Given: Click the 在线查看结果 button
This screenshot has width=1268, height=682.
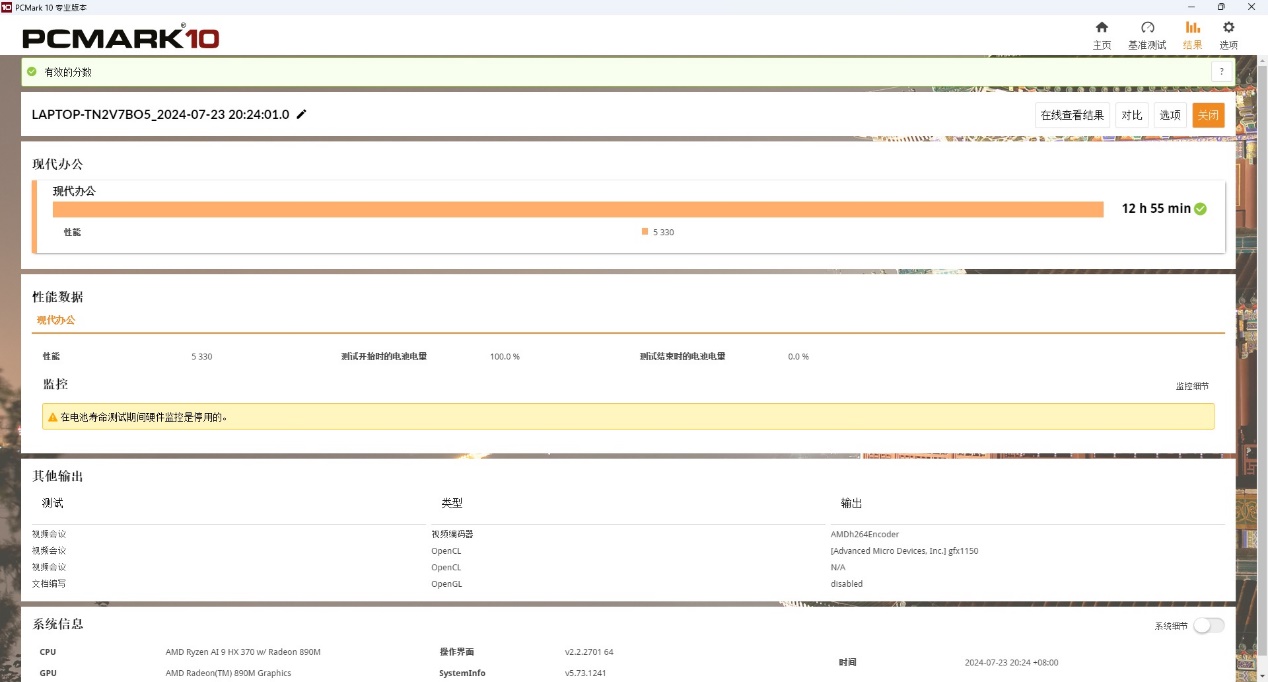Looking at the screenshot, I should (x=1072, y=115).
